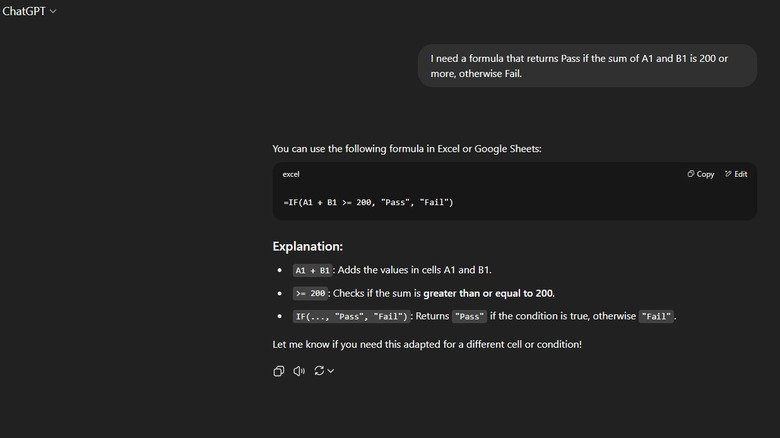Click bold text "greater than or equal to 200"
The width and height of the screenshot is (780, 438).
click(x=488, y=293)
